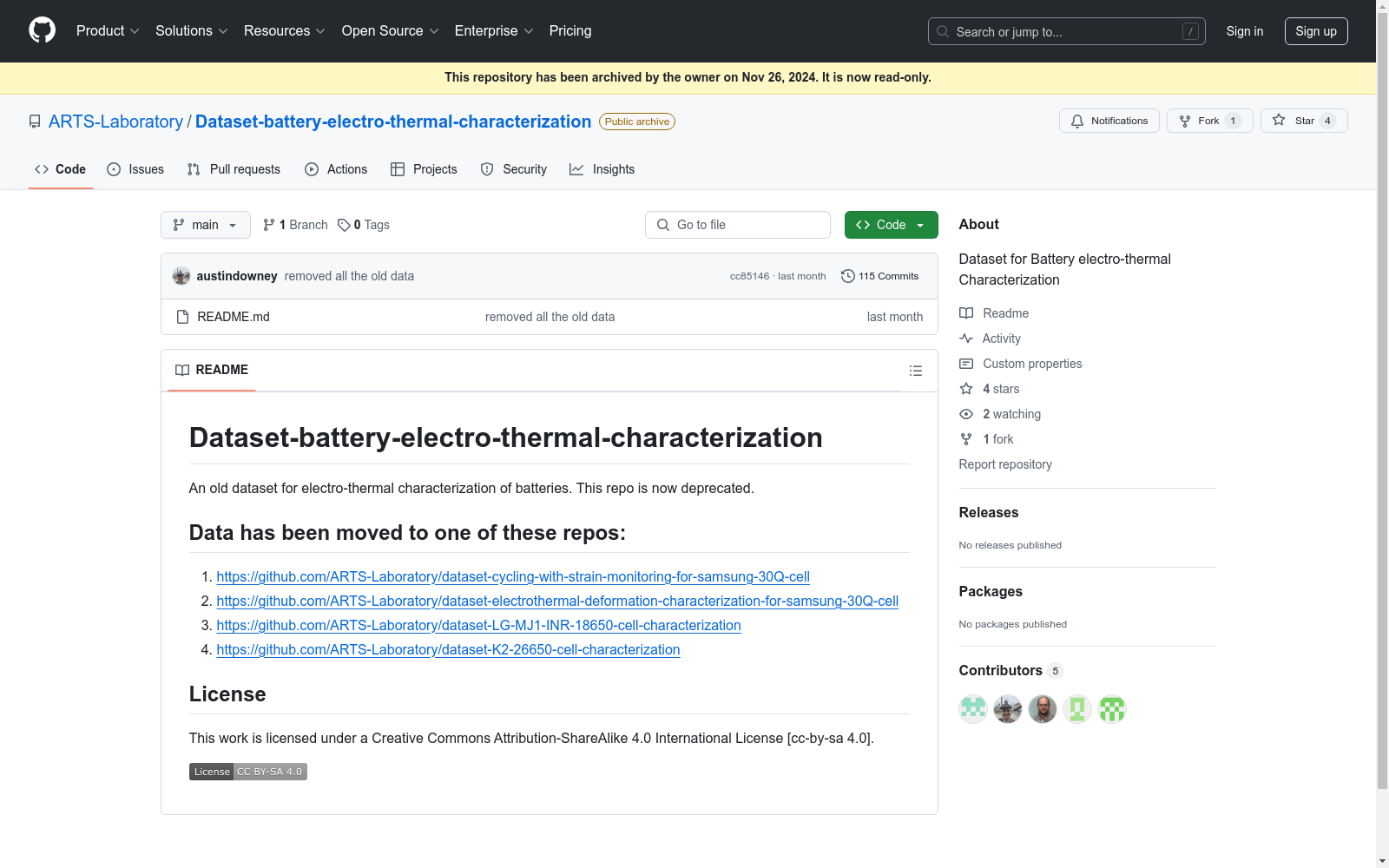The image size is (1389, 868).
Task: Click the Sign up button
Action: (x=1316, y=31)
